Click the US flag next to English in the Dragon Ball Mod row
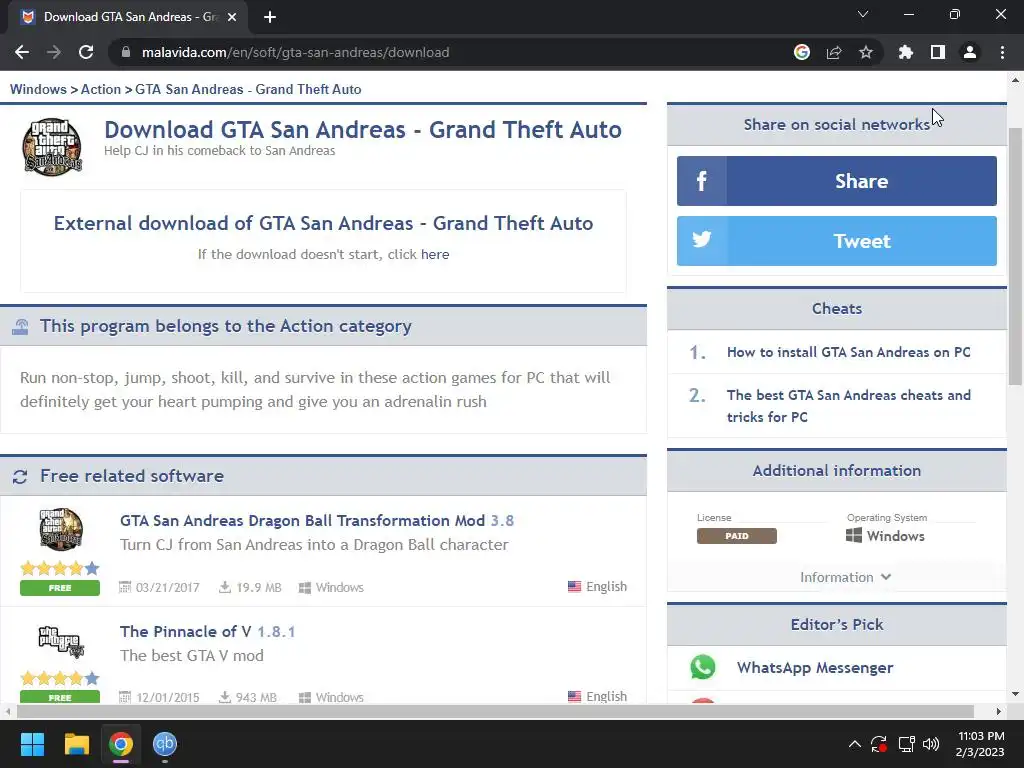 pos(574,586)
